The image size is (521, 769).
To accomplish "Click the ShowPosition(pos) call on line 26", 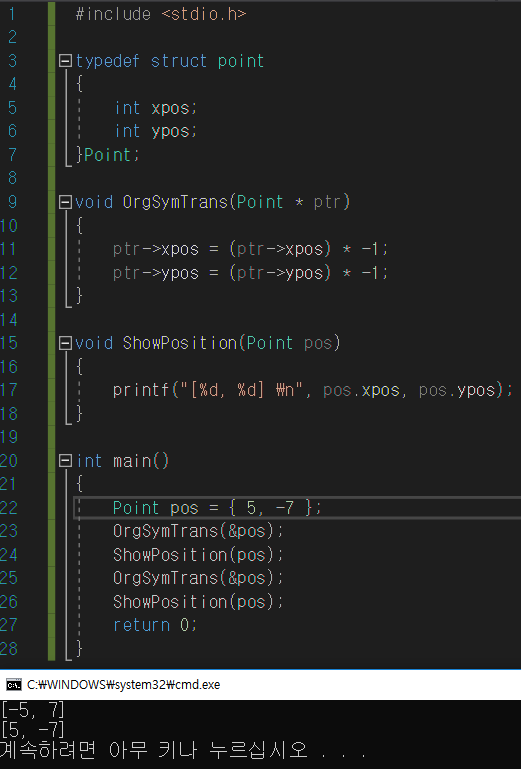I will coord(198,602).
